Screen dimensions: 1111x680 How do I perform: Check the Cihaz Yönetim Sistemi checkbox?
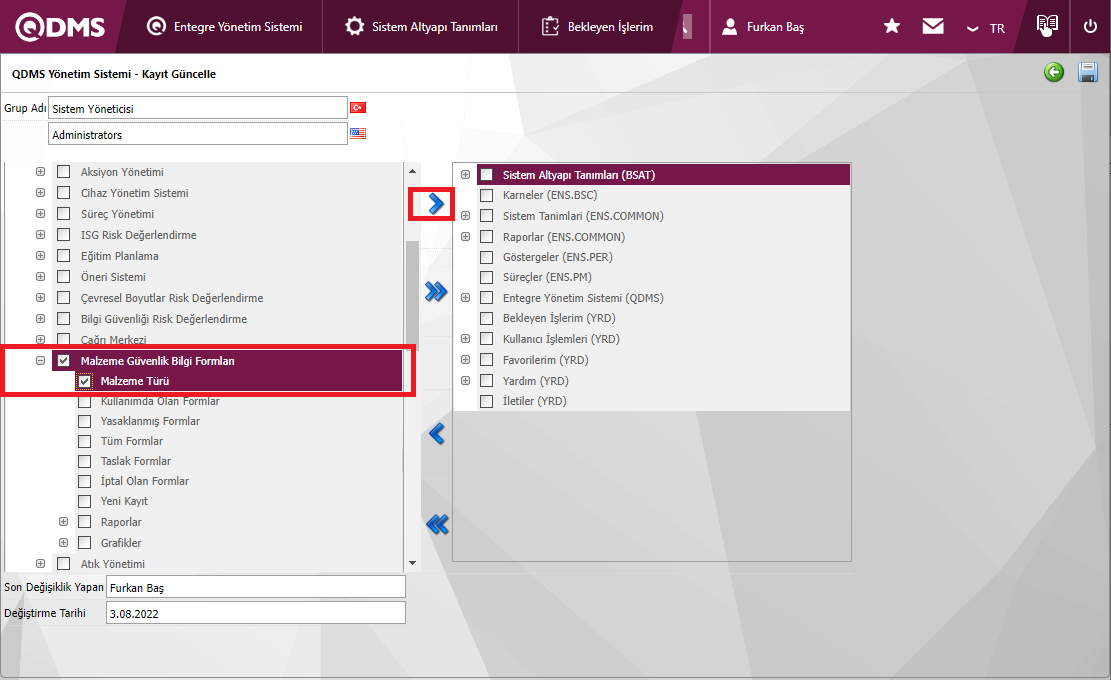64,193
